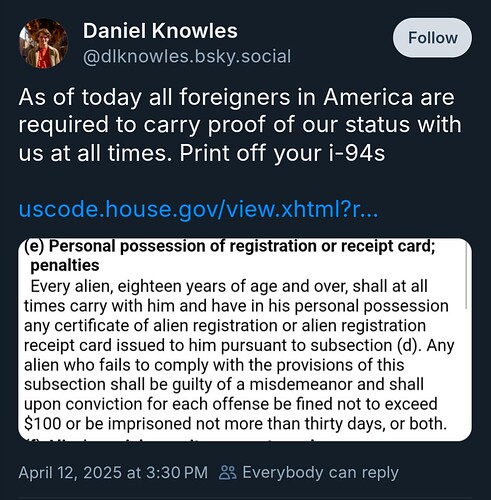The width and height of the screenshot is (491, 500).
Task: Open Daniel Knowles' profile avatar
Action: pos(43,43)
